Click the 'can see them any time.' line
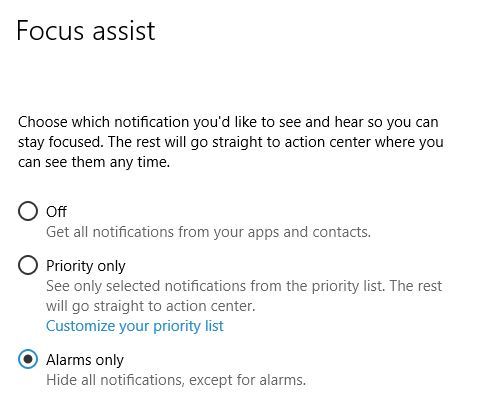The height and width of the screenshot is (415, 485). tap(94, 162)
